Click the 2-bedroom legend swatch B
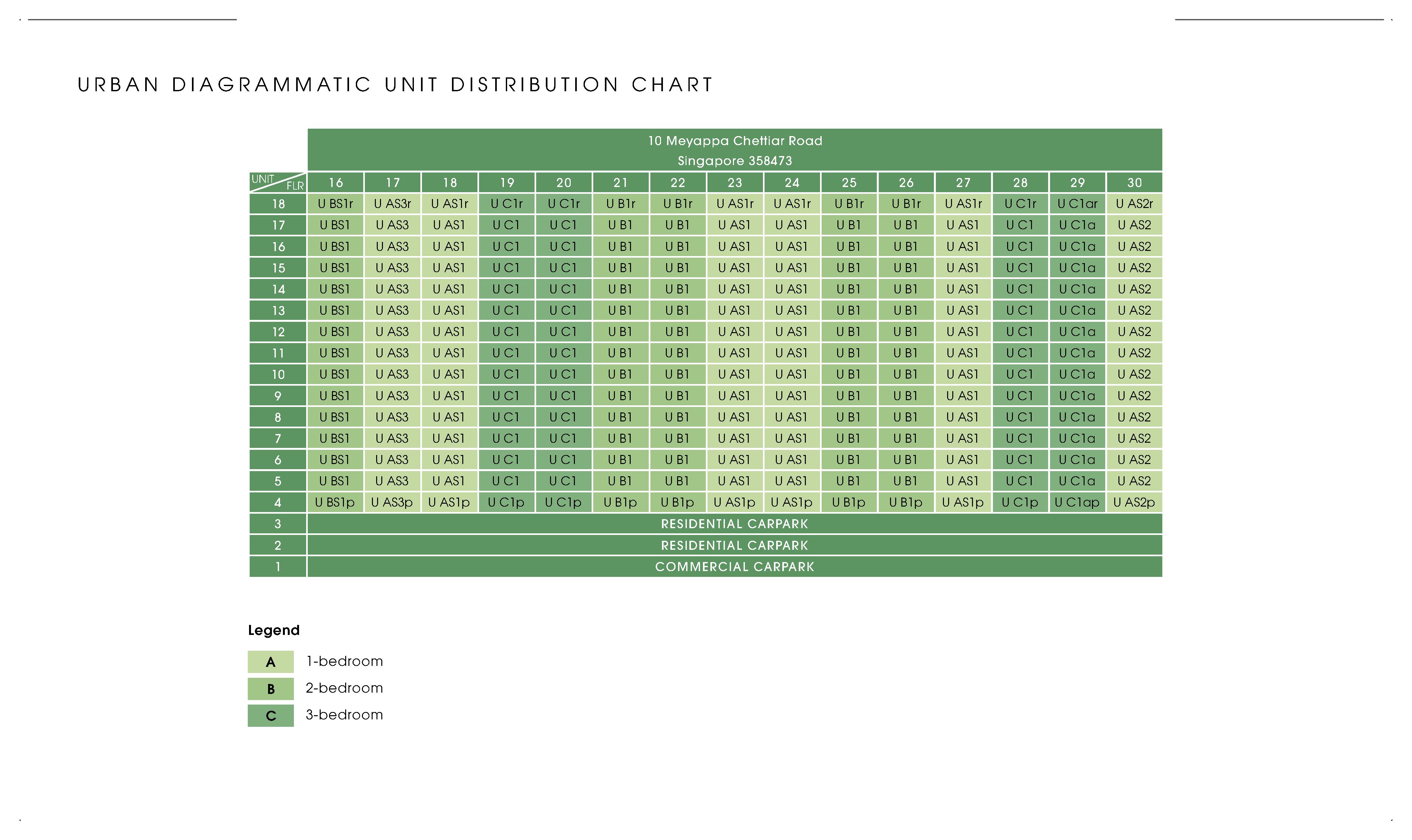The image size is (1412, 840). click(x=271, y=688)
